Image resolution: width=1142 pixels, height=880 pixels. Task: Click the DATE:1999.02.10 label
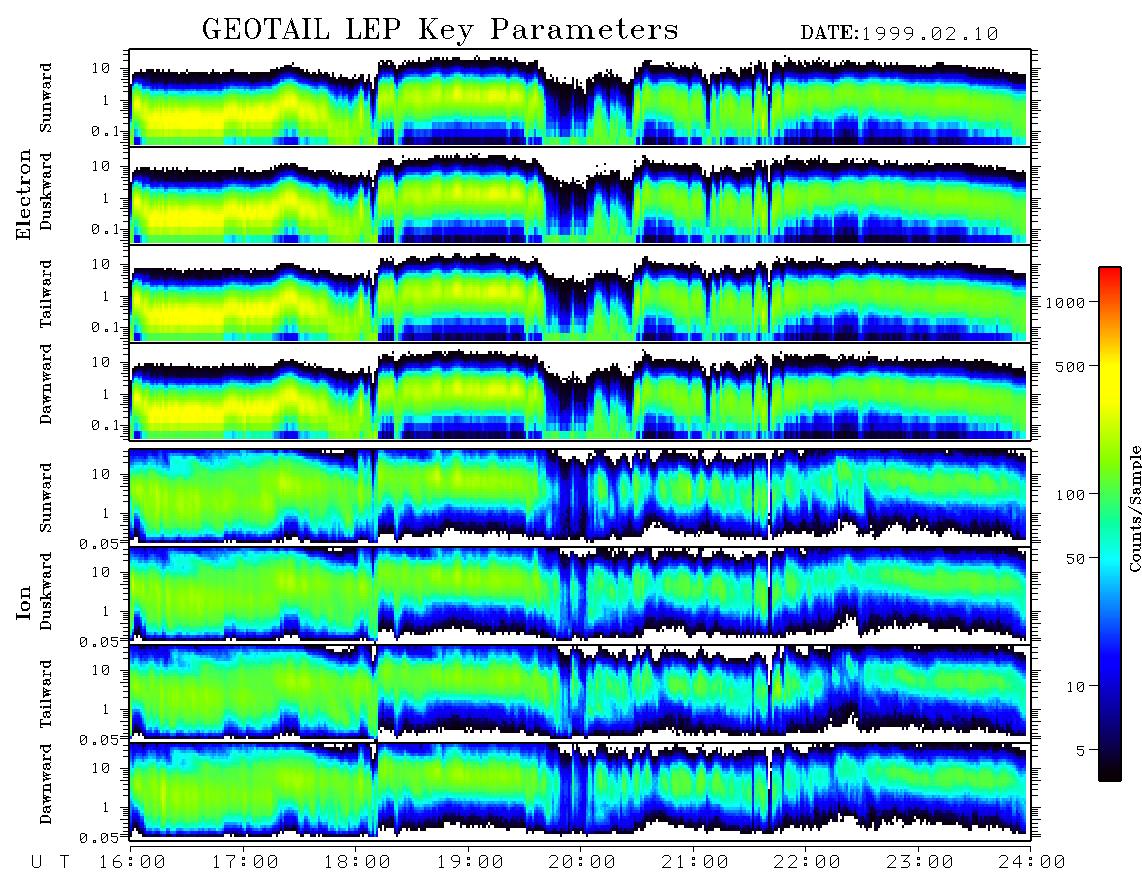899,34
